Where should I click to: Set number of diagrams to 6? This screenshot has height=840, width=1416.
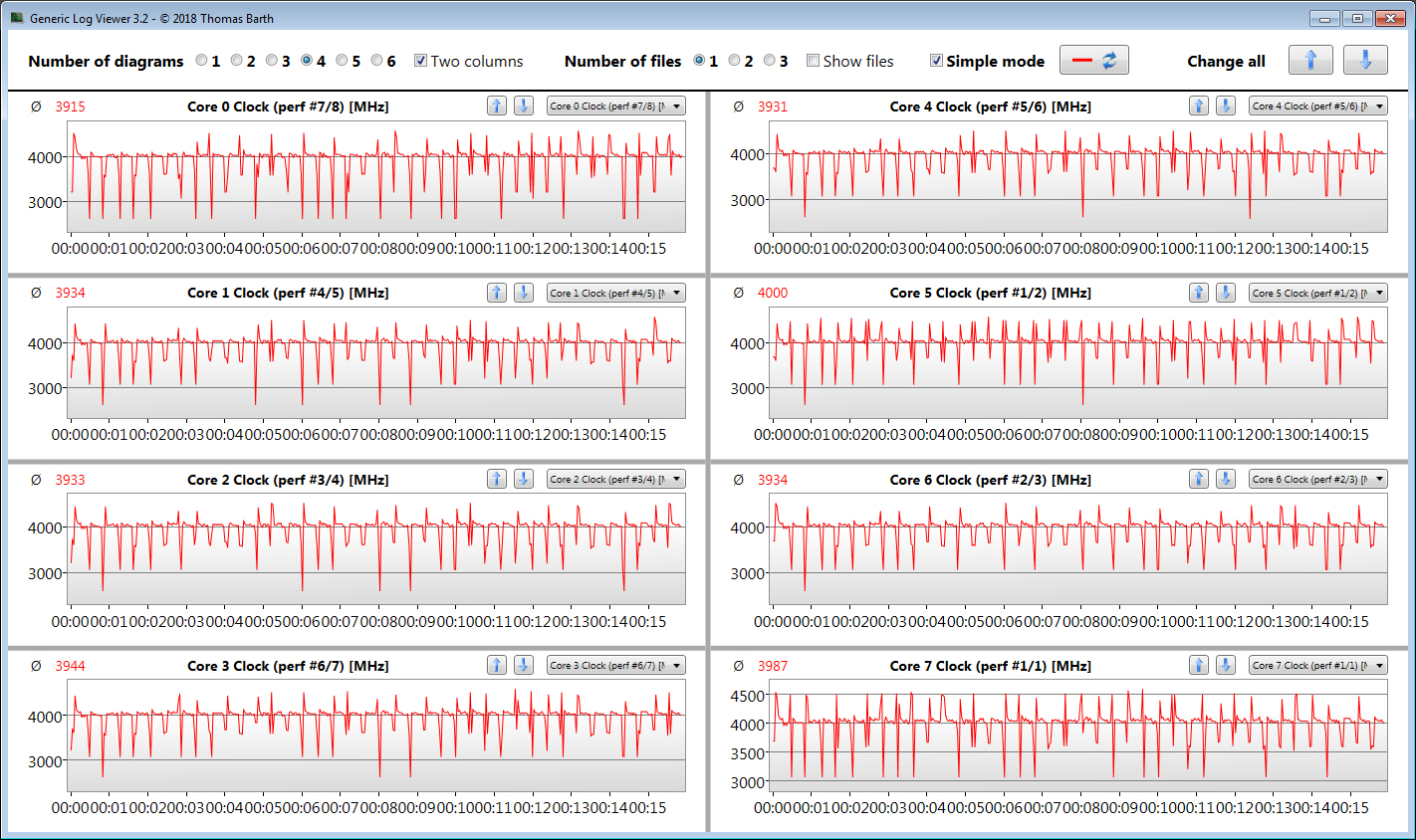(376, 61)
